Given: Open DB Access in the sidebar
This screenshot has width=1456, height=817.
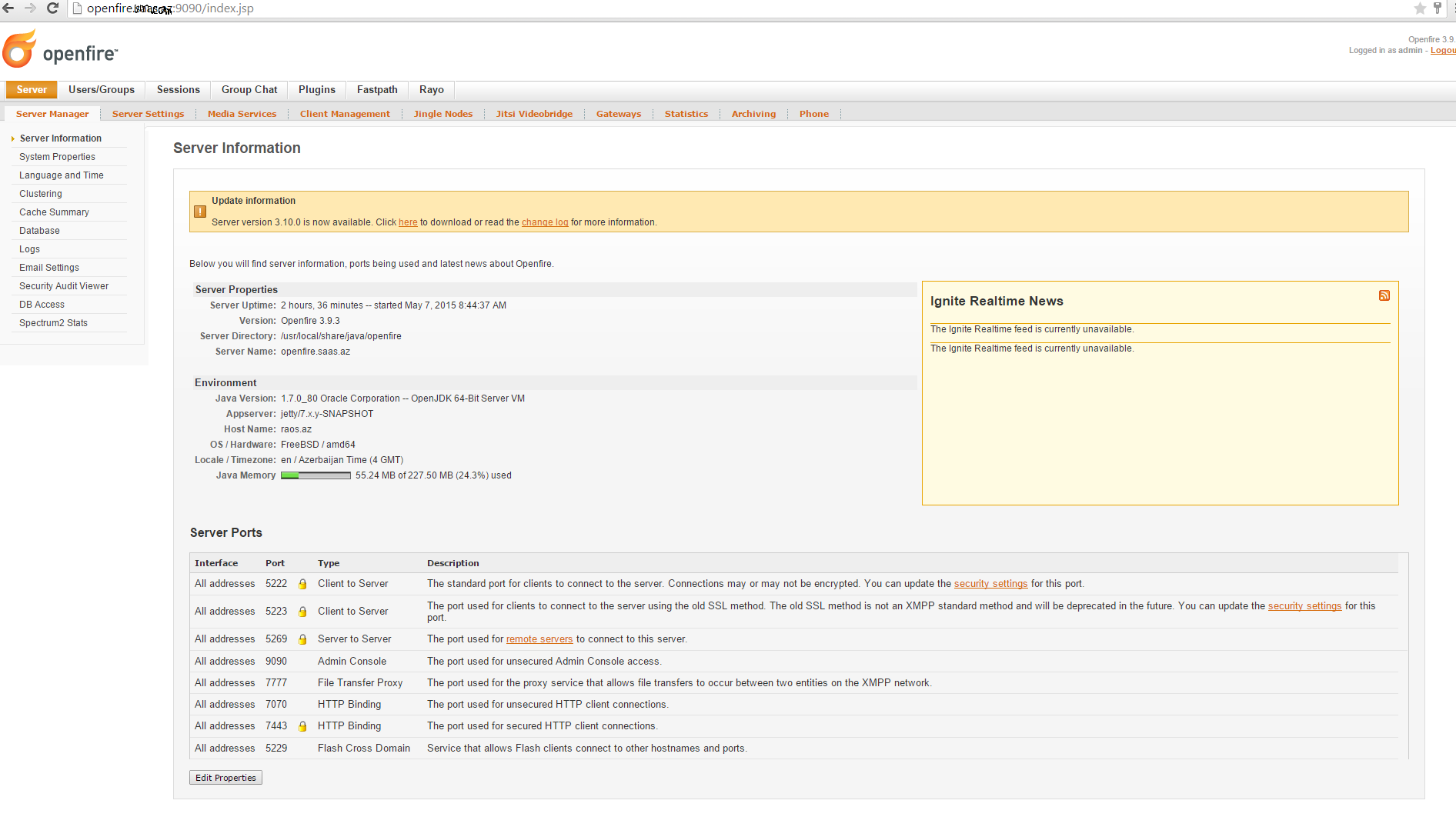Looking at the screenshot, I should 42,305.
